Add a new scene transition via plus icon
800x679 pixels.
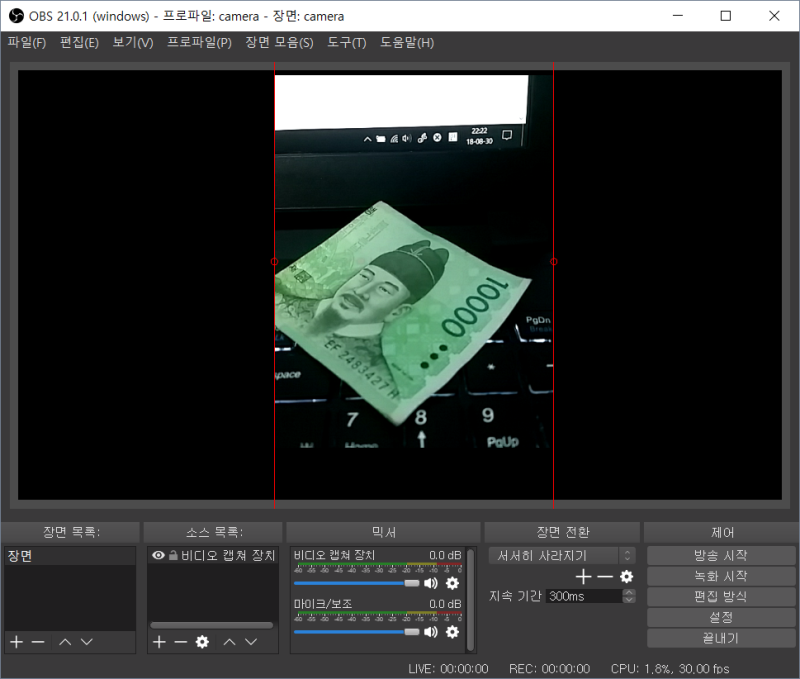583,576
